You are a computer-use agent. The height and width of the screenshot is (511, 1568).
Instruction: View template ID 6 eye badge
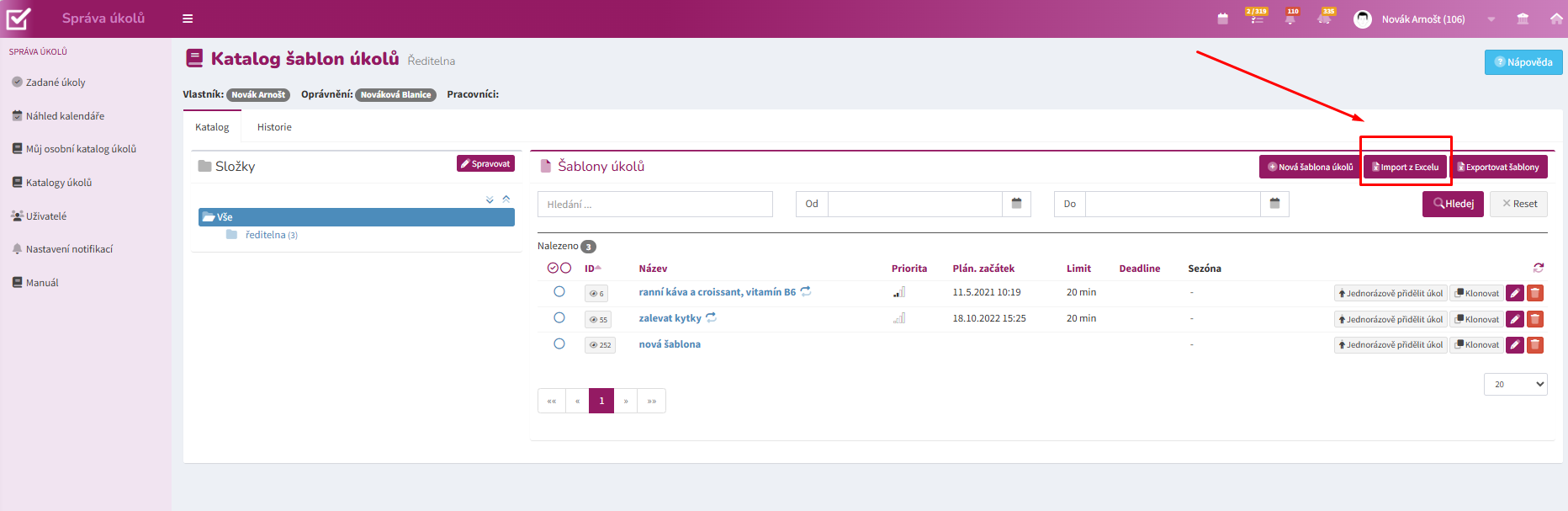pyautogui.click(x=596, y=294)
